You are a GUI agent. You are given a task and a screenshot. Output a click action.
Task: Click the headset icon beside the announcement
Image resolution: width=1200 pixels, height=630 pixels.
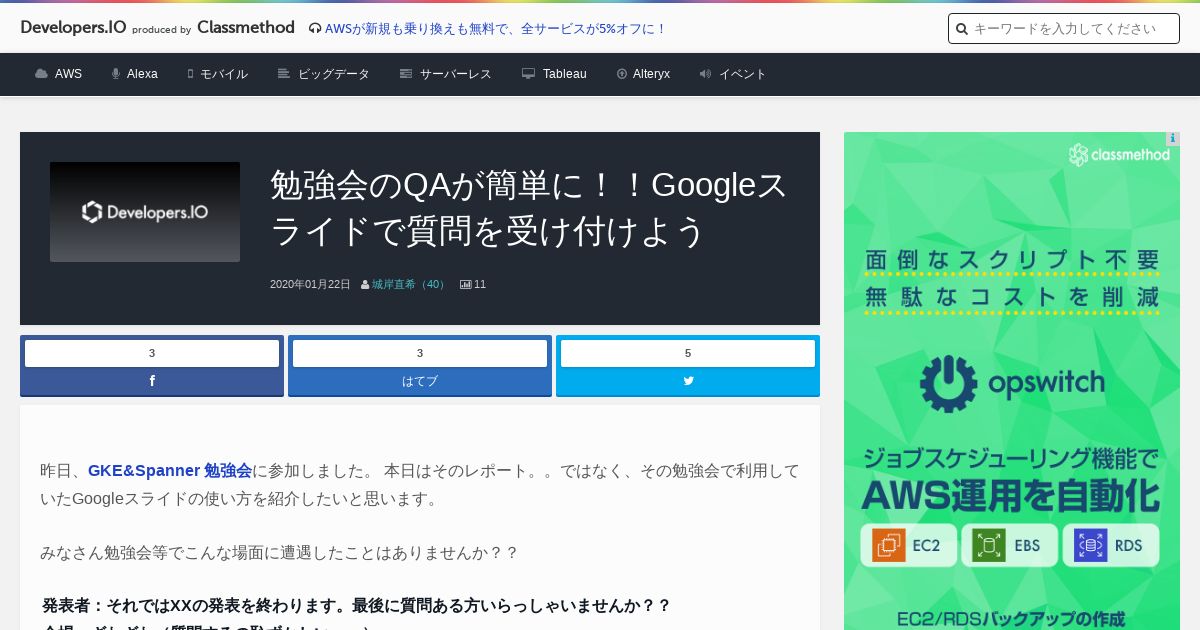[315, 29]
